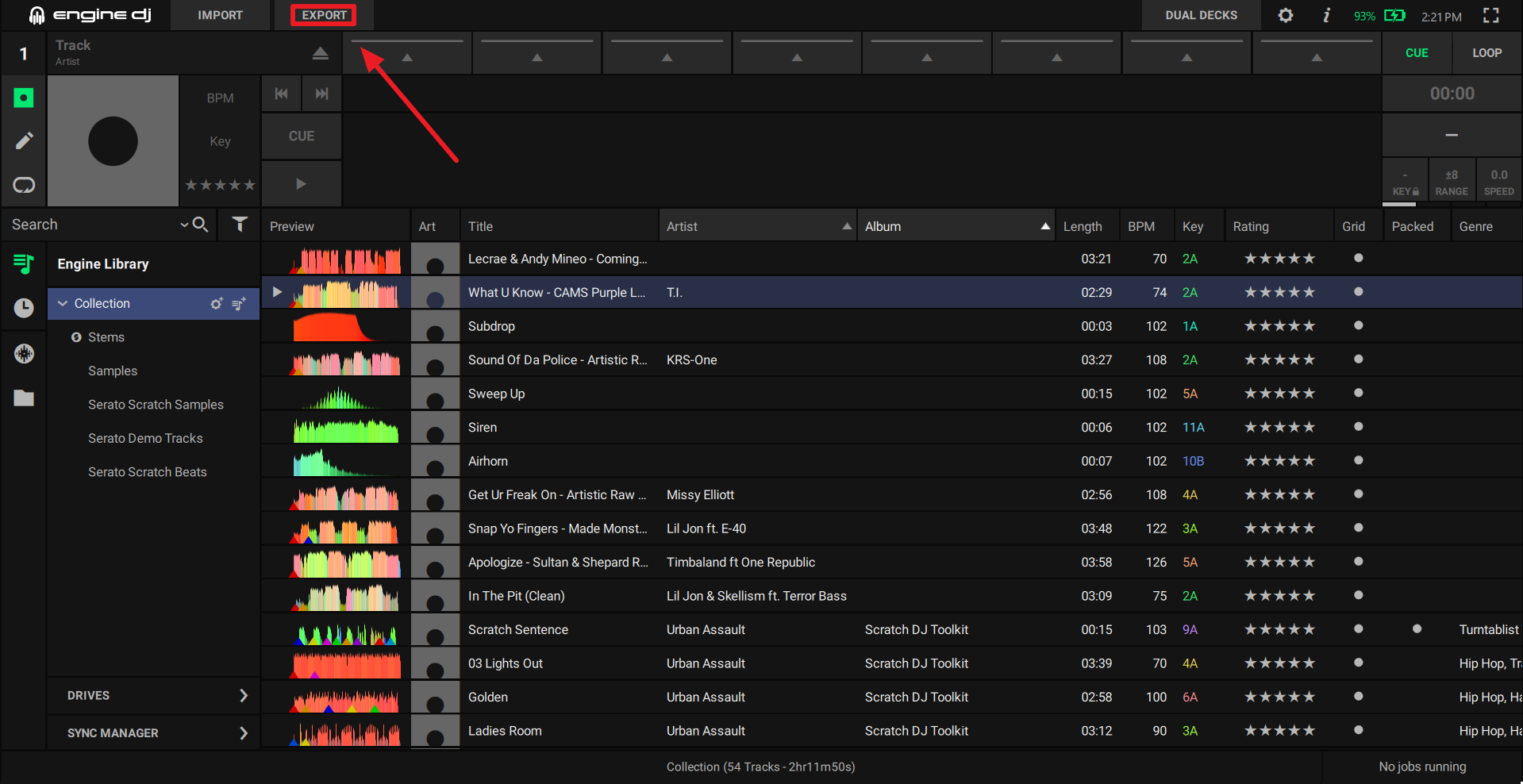
Task: Click the Engine Library heading
Action: point(103,264)
